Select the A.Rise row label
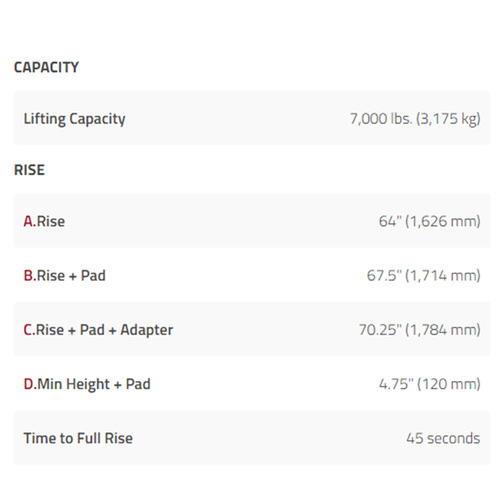This screenshot has width=500, height=500. tap(44, 221)
